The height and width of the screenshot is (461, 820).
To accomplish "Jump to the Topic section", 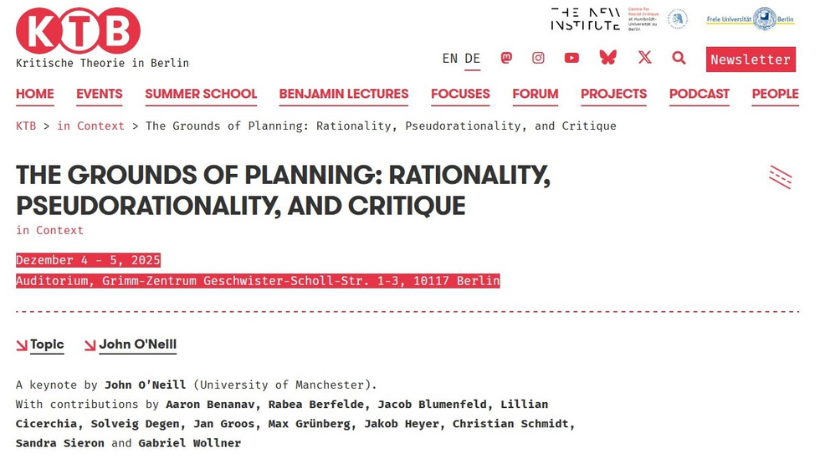I will click(46, 345).
